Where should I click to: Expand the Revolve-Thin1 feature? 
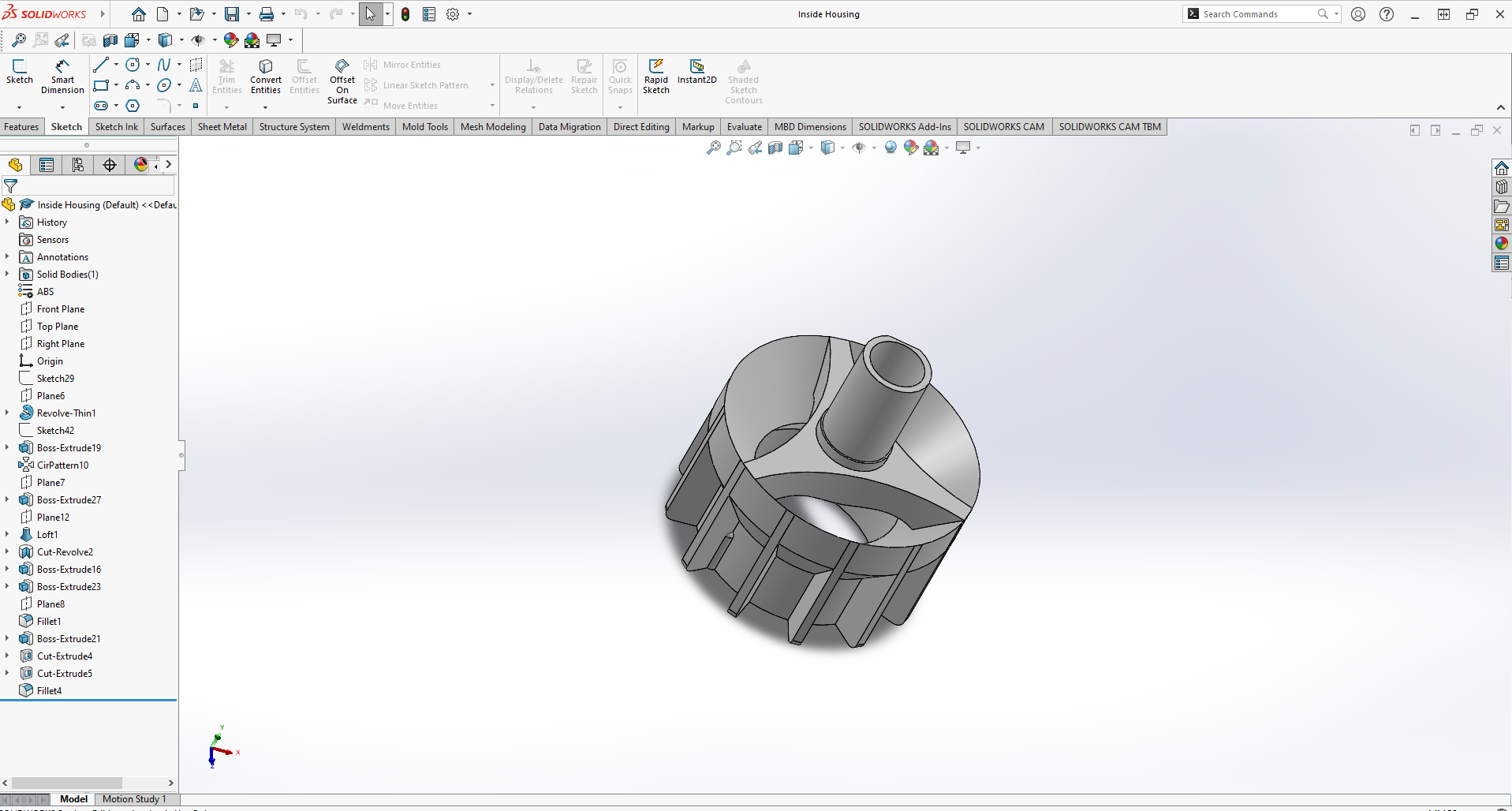pyautogui.click(x=7, y=413)
